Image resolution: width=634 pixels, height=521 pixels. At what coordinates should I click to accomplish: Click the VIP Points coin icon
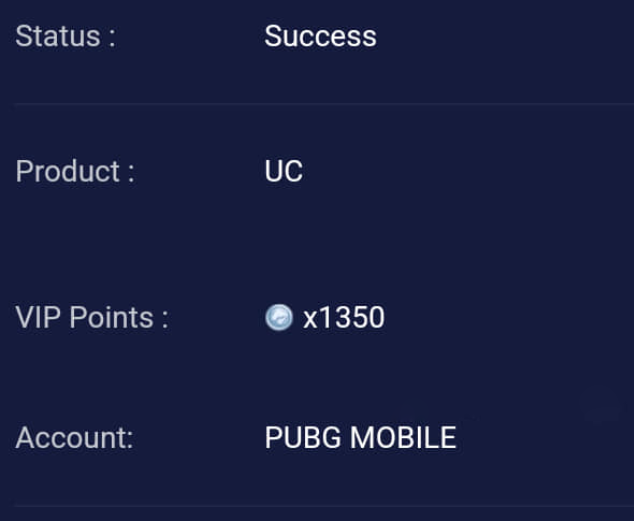[x=279, y=317]
